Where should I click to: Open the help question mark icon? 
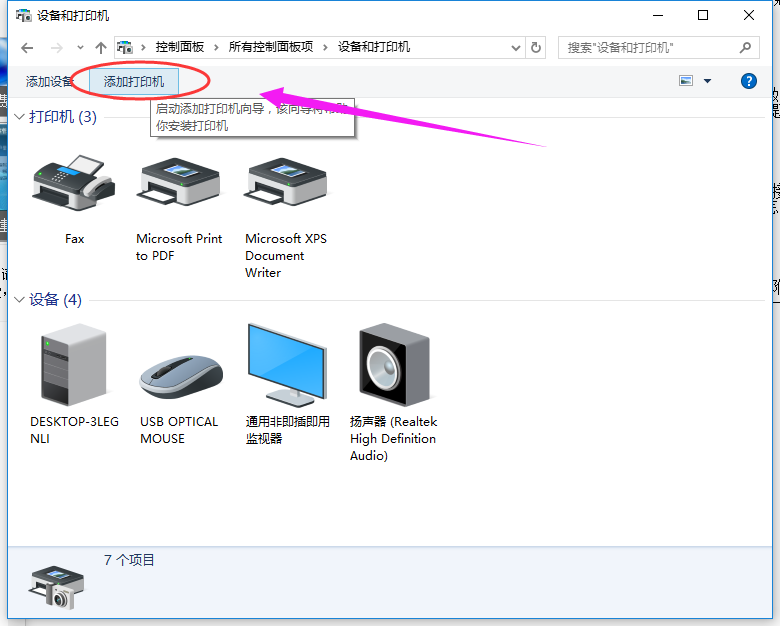click(749, 81)
